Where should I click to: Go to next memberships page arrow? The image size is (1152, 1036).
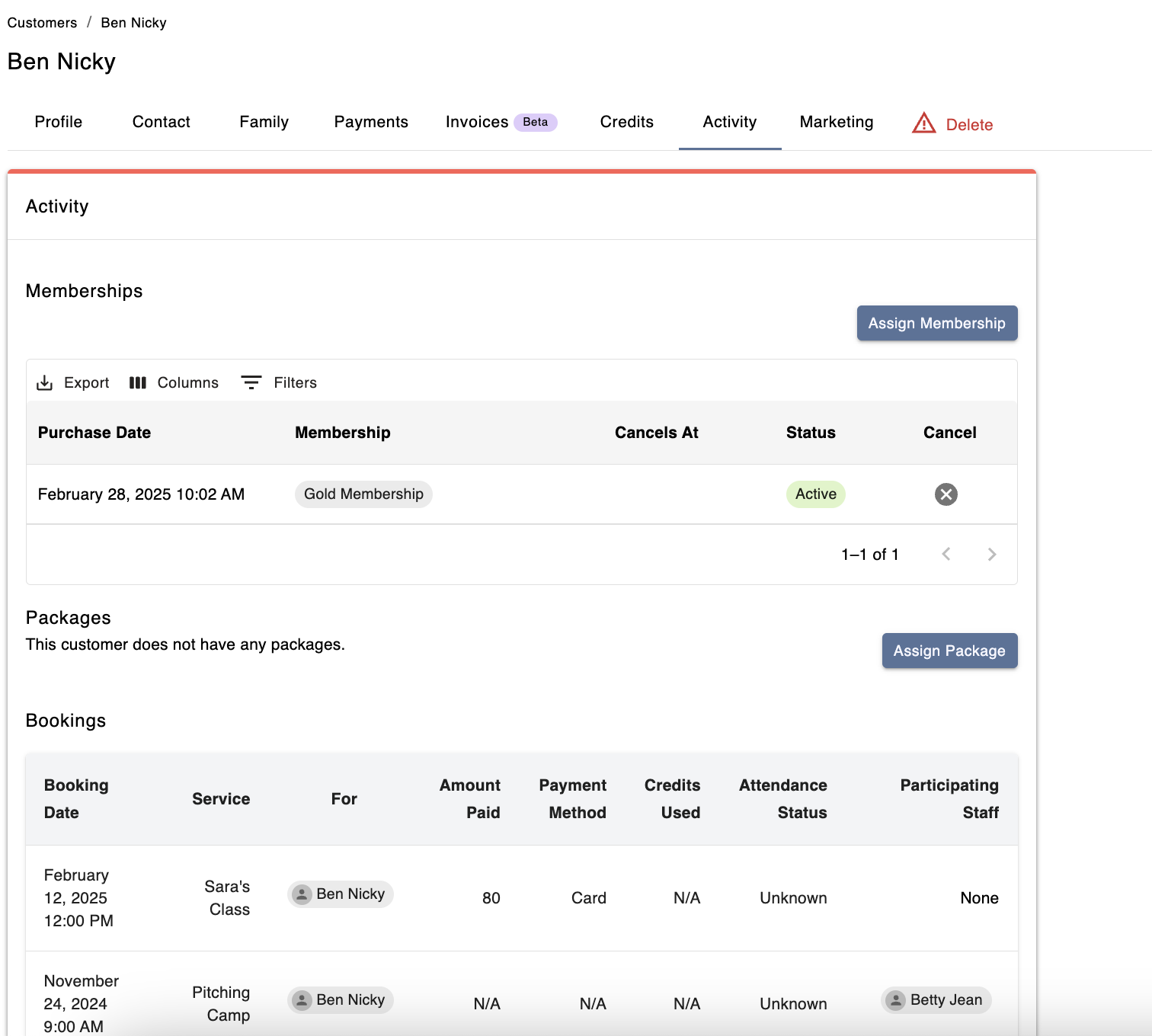(x=991, y=555)
